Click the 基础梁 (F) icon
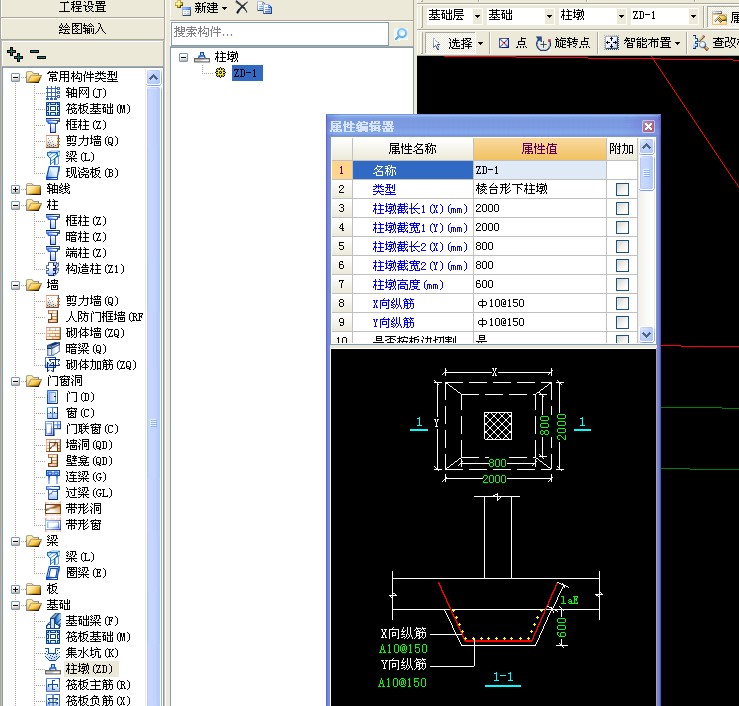Viewport: 739px width, 706px height. (53, 621)
